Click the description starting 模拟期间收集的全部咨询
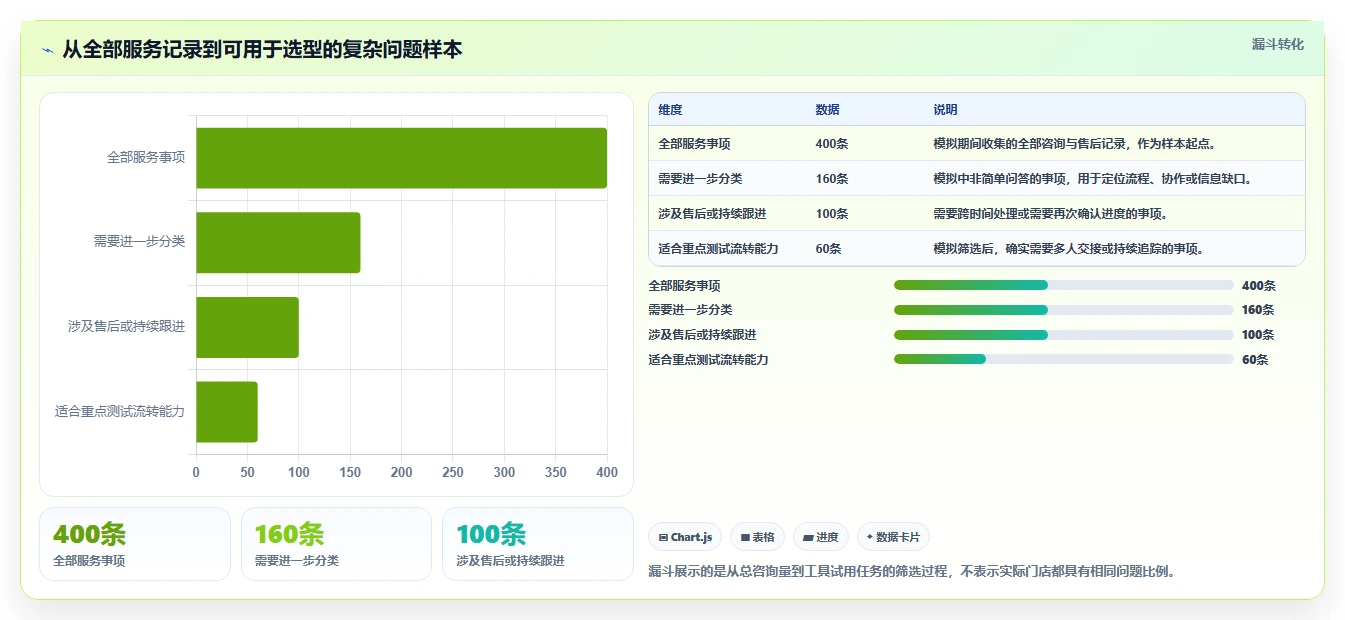Viewport: 1345px width, 620px height. click(x=1074, y=144)
